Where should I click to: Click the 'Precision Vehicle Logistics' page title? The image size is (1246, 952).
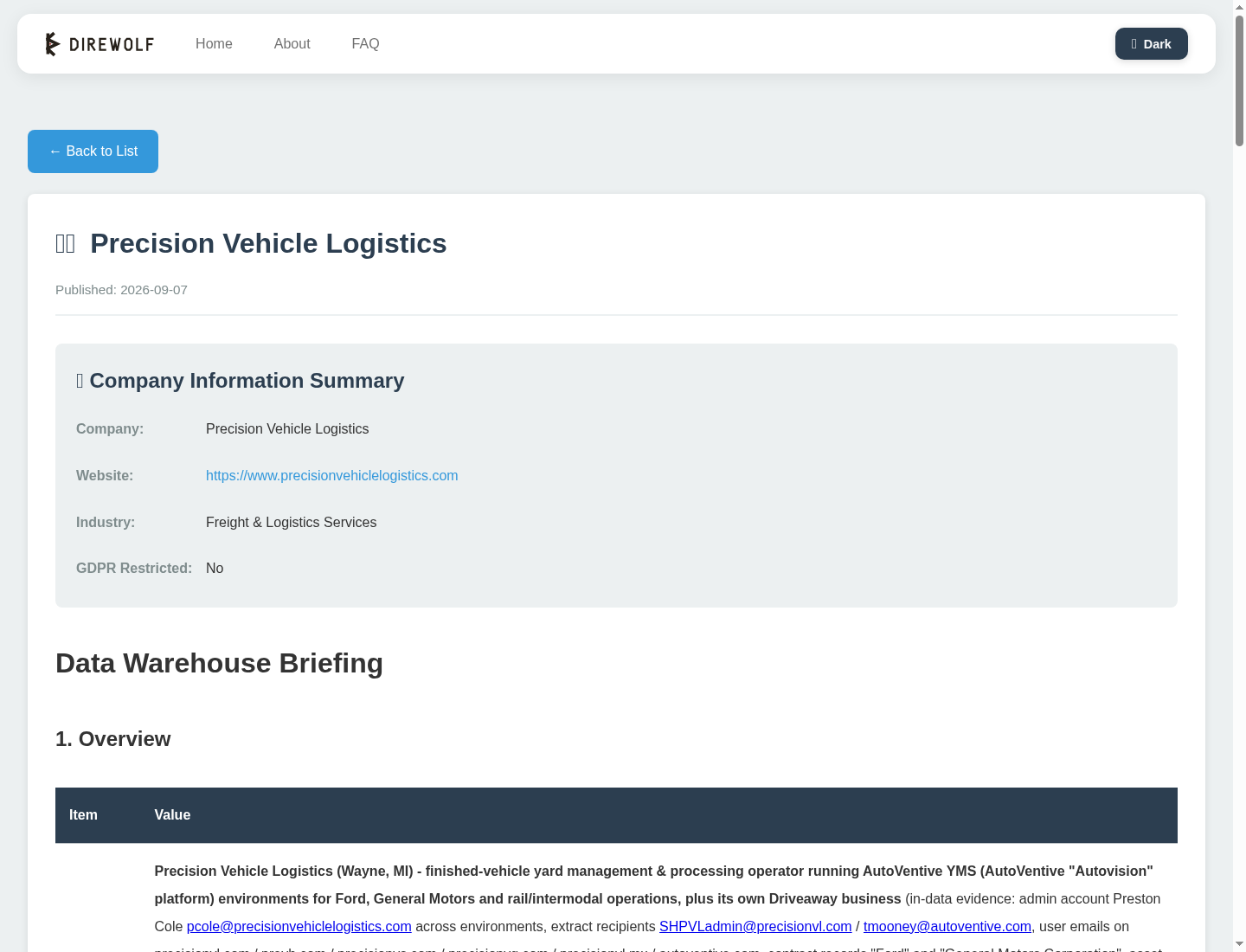(268, 243)
